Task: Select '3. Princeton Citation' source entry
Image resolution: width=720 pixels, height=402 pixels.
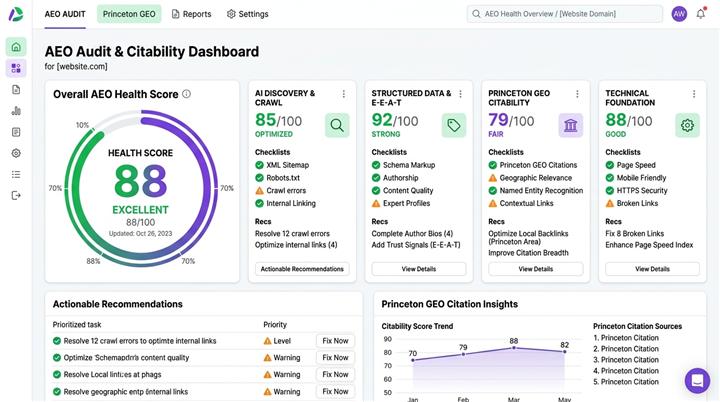Action: click(x=626, y=360)
